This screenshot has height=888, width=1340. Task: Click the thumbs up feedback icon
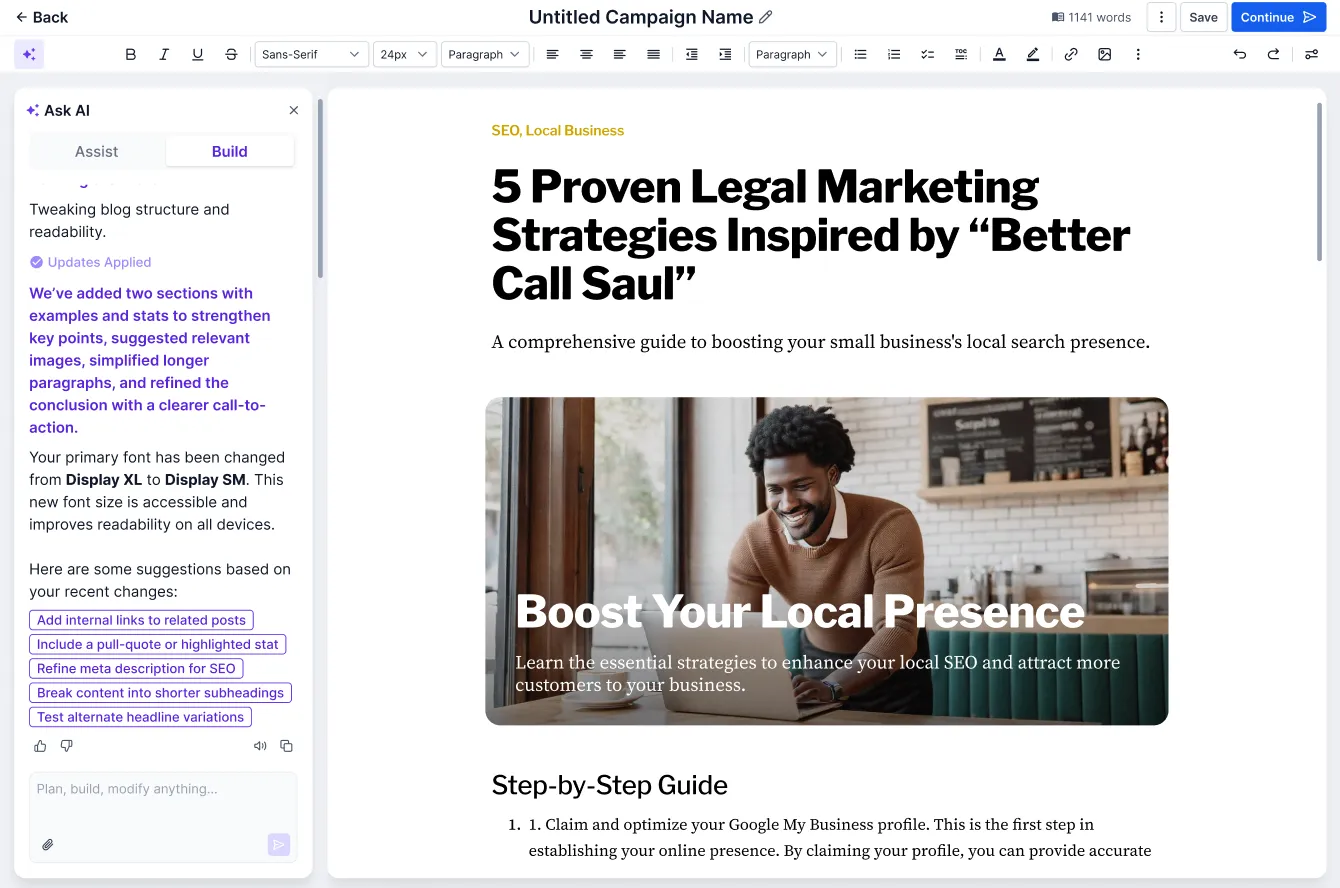click(40, 746)
